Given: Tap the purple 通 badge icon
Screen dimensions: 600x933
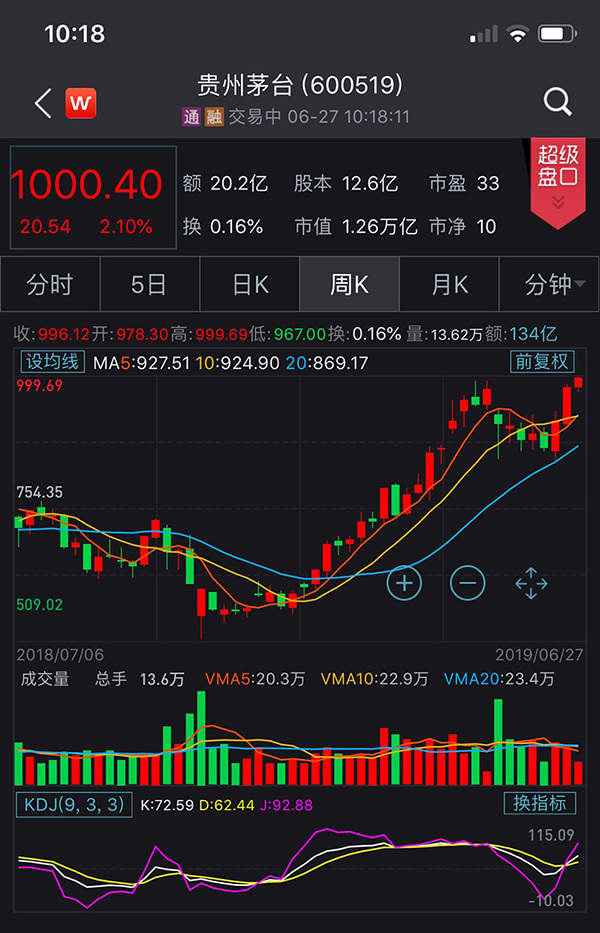Looking at the screenshot, I should coord(191,117).
